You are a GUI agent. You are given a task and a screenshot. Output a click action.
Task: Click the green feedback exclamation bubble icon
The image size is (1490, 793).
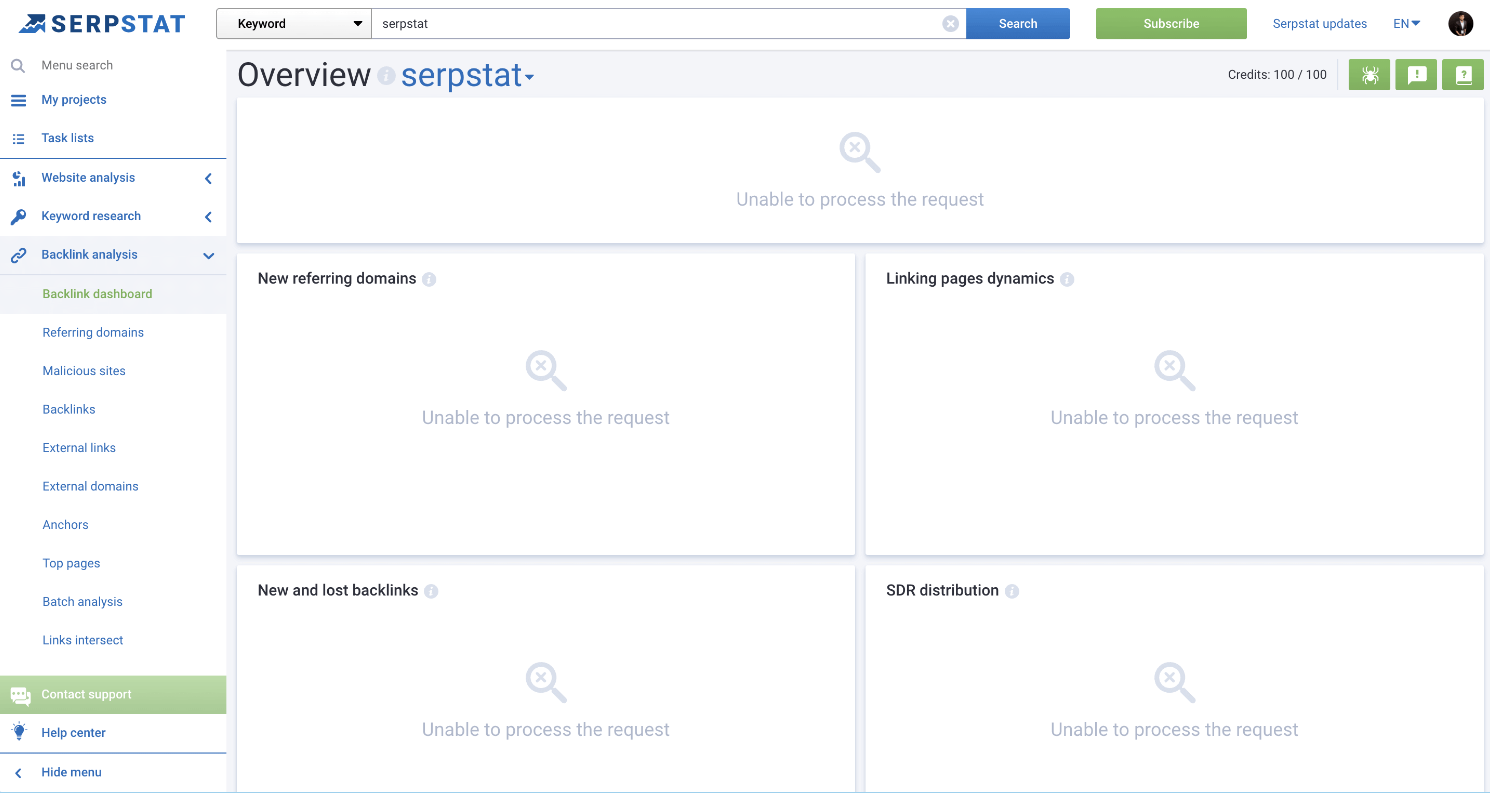click(x=1417, y=75)
